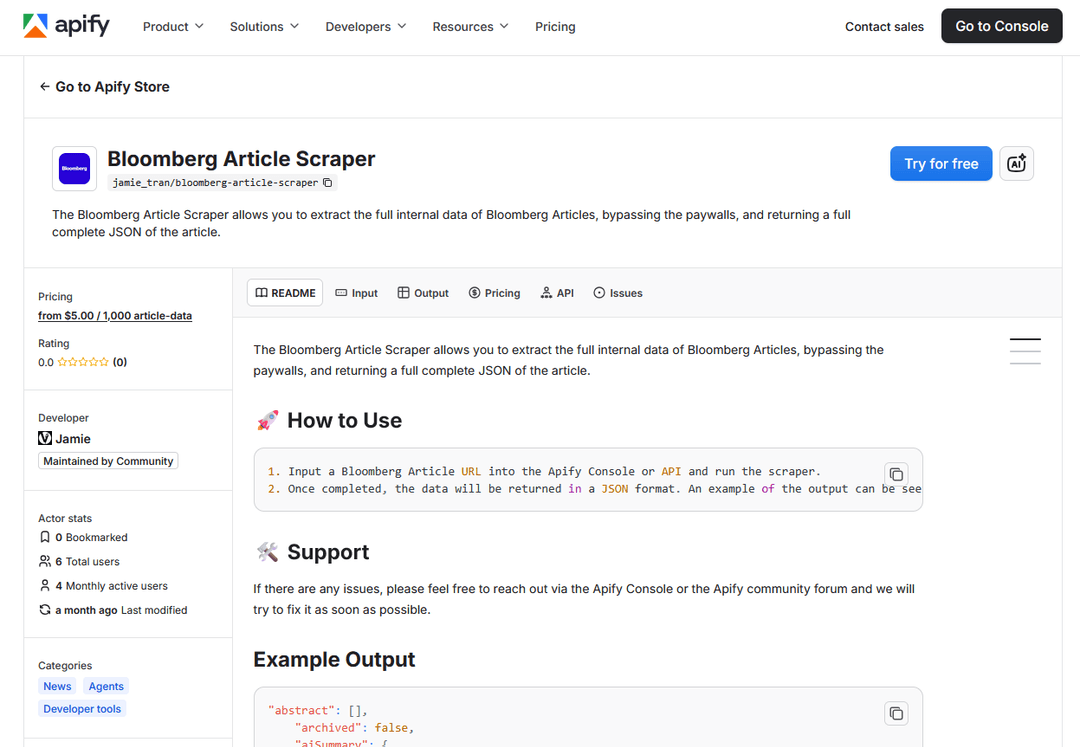This screenshot has width=1080, height=747.
Task: Click the Try for free button
Action: point(941,164)
